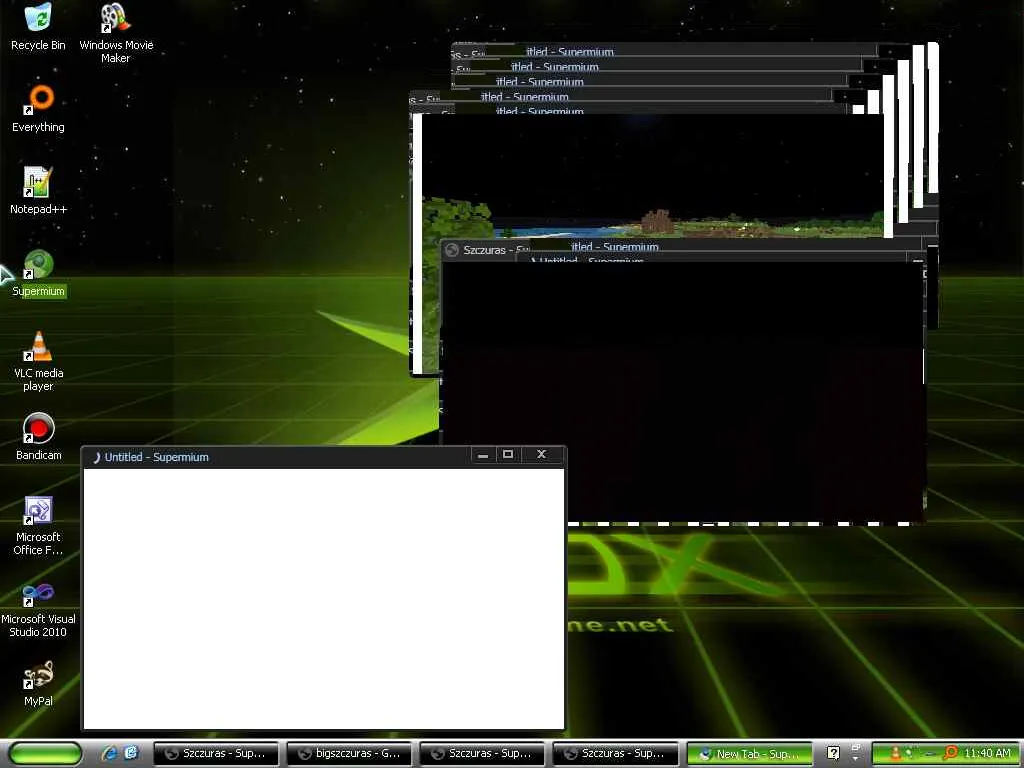
Task: Click the language bar restore icon
Action: (856, 747)
